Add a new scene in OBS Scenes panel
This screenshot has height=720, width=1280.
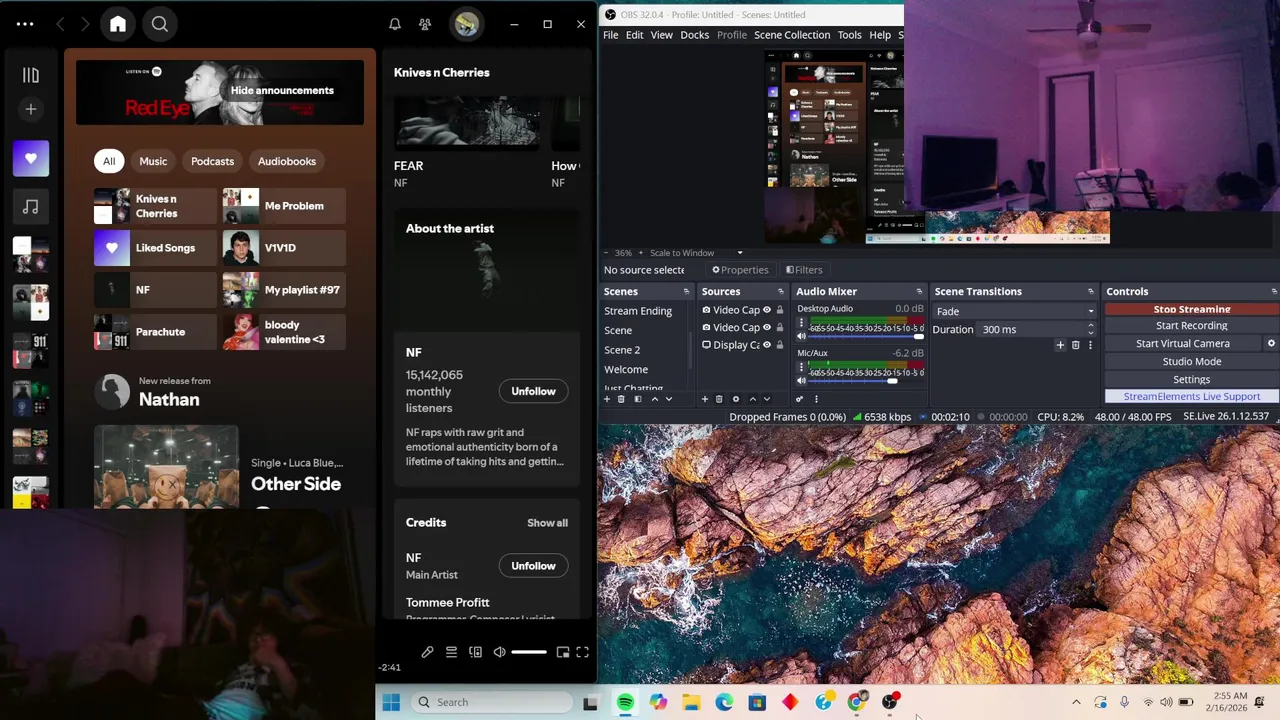[x=606, y=399]
